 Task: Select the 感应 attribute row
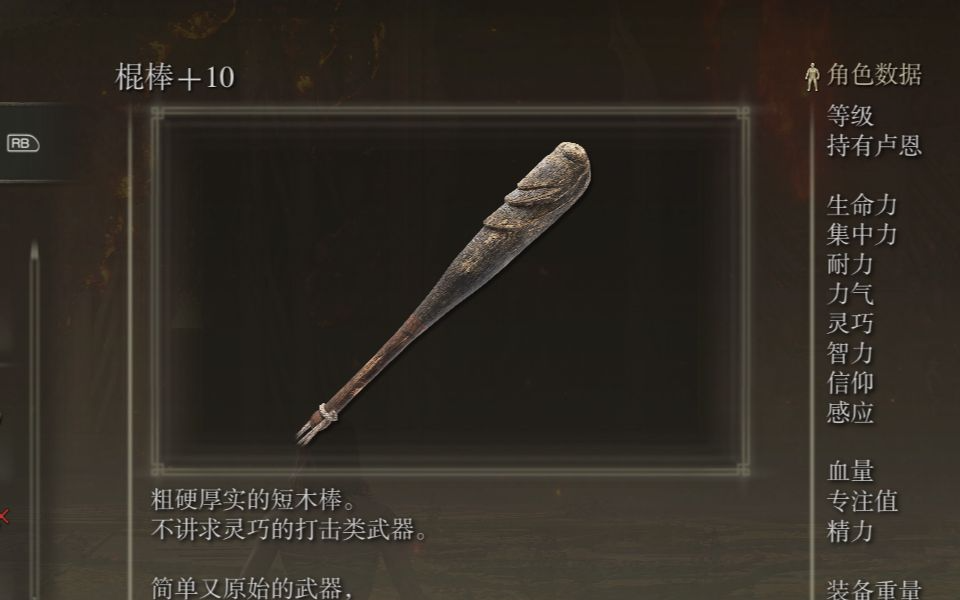point(850,413)
